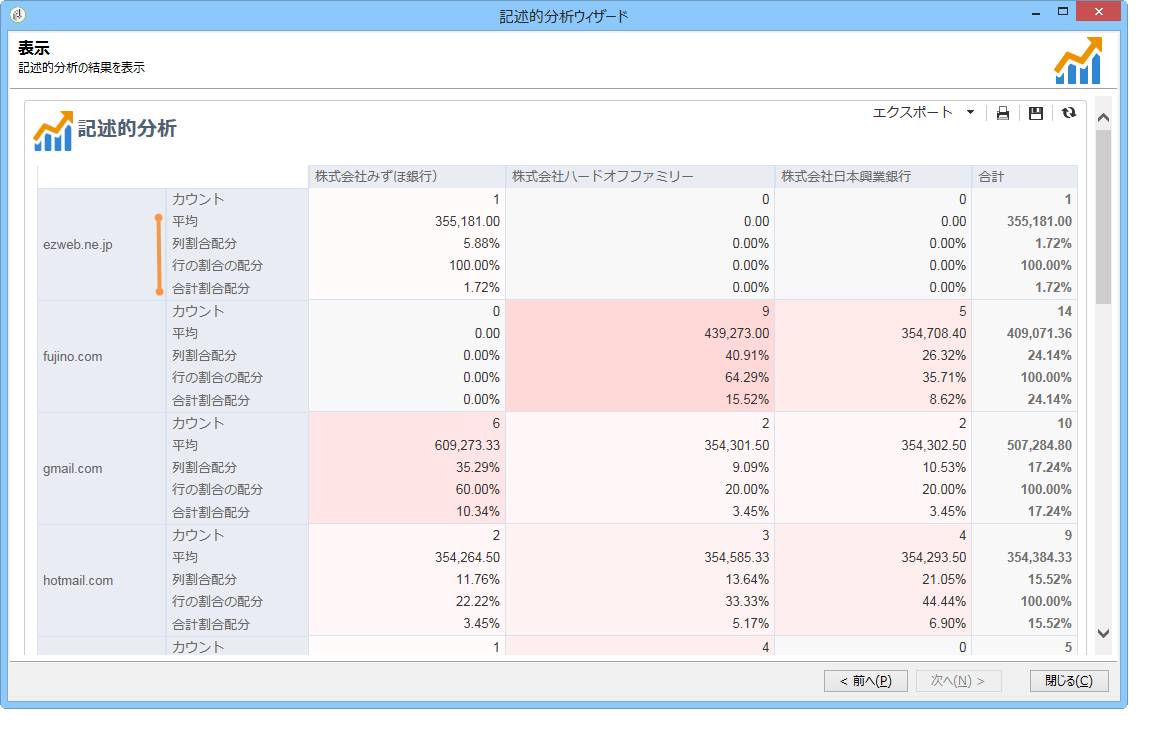Click the refresh arrows icon
The height and width of the screenshot is (732, 1157).
point(1068,113)
